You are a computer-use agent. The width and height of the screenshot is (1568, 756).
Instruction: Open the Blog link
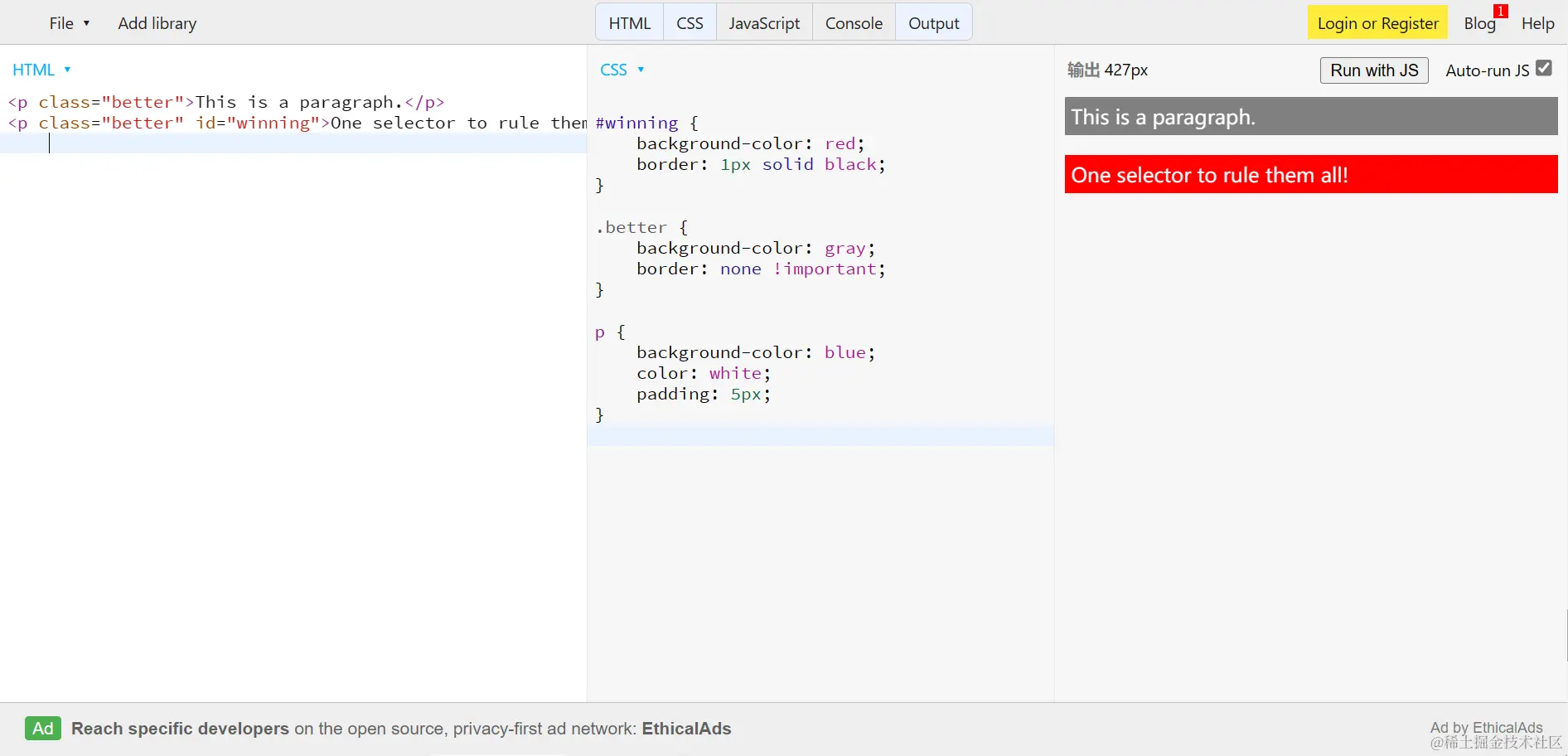pyautogui.click(x=1479, y=23)
